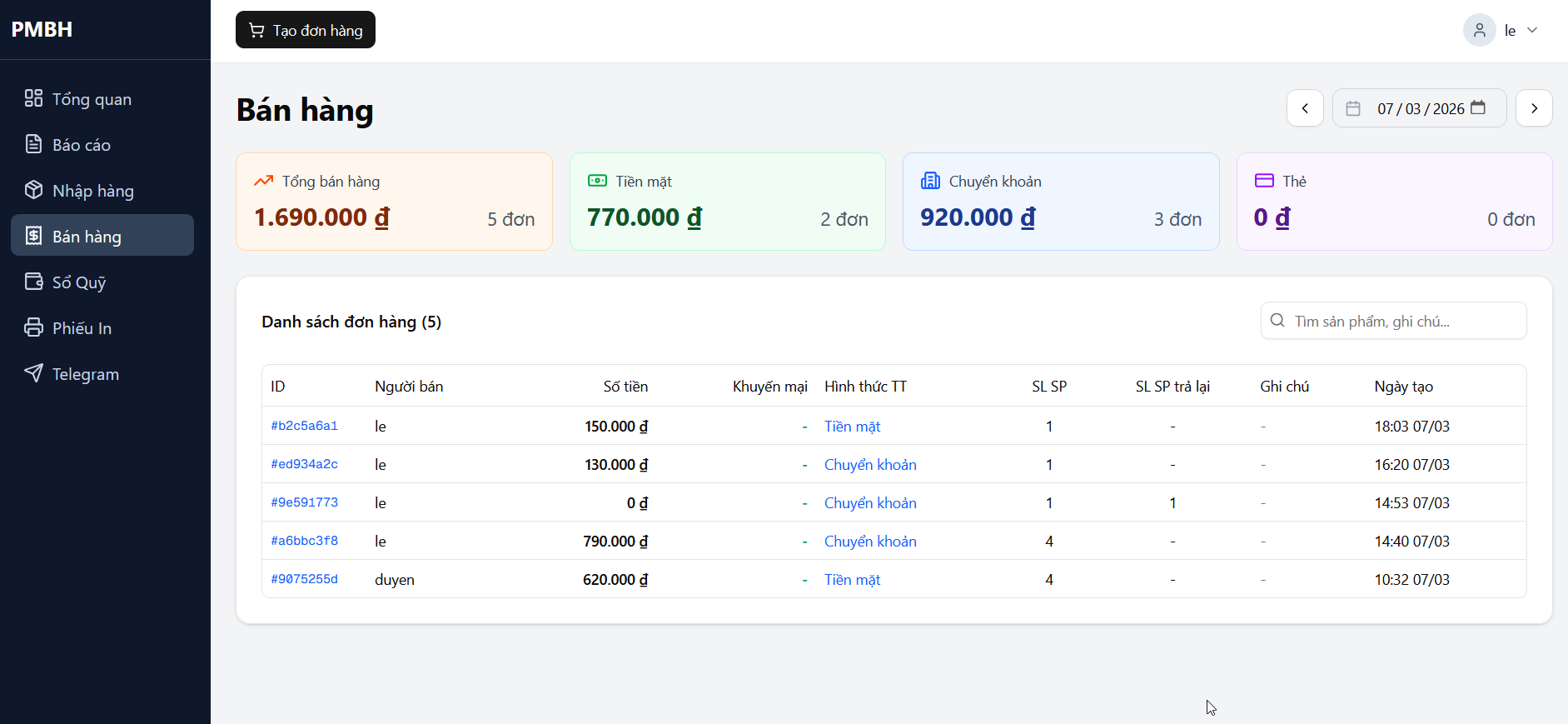Open order #b2c5a6a1 link
The width and height of the screenshot is (1568, 724).
click(x=304, y=426)
